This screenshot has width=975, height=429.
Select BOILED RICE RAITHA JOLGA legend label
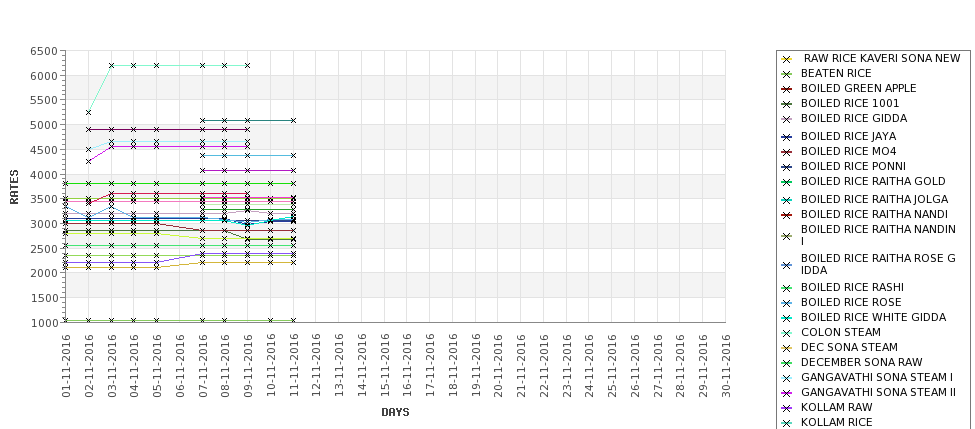point(874,199)
